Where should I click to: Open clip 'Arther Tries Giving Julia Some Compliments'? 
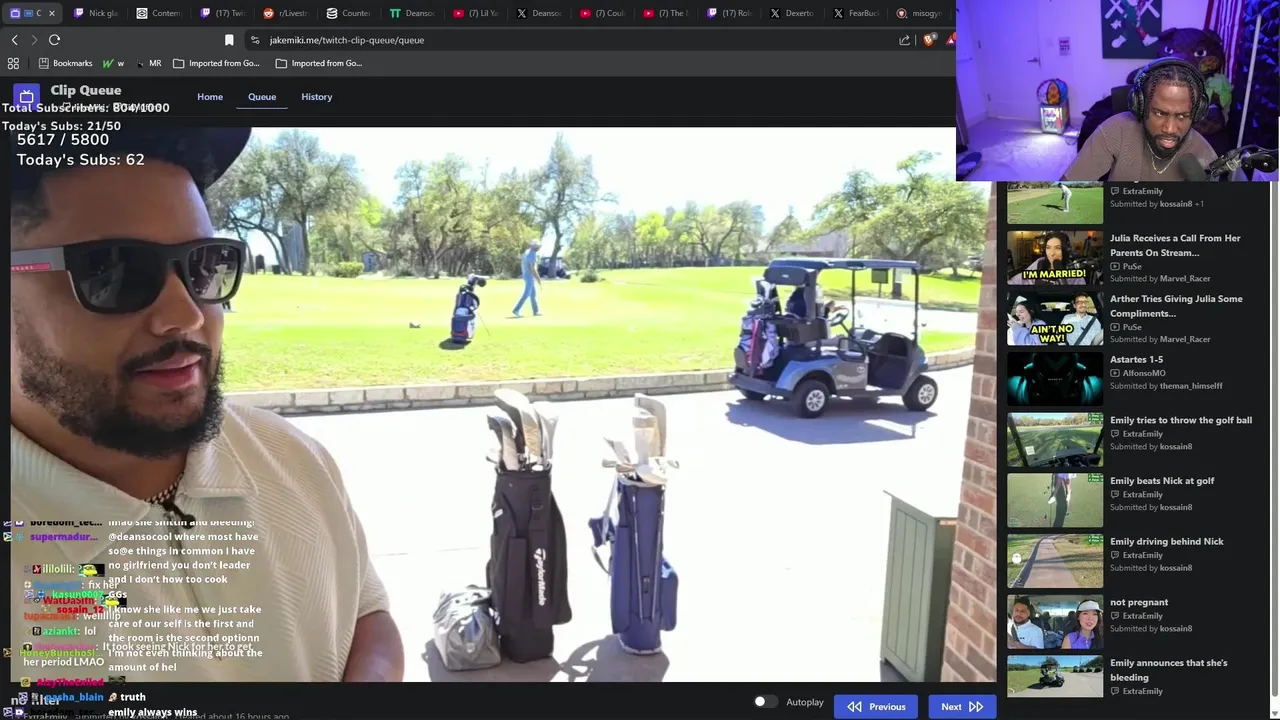pos(1176,306)
